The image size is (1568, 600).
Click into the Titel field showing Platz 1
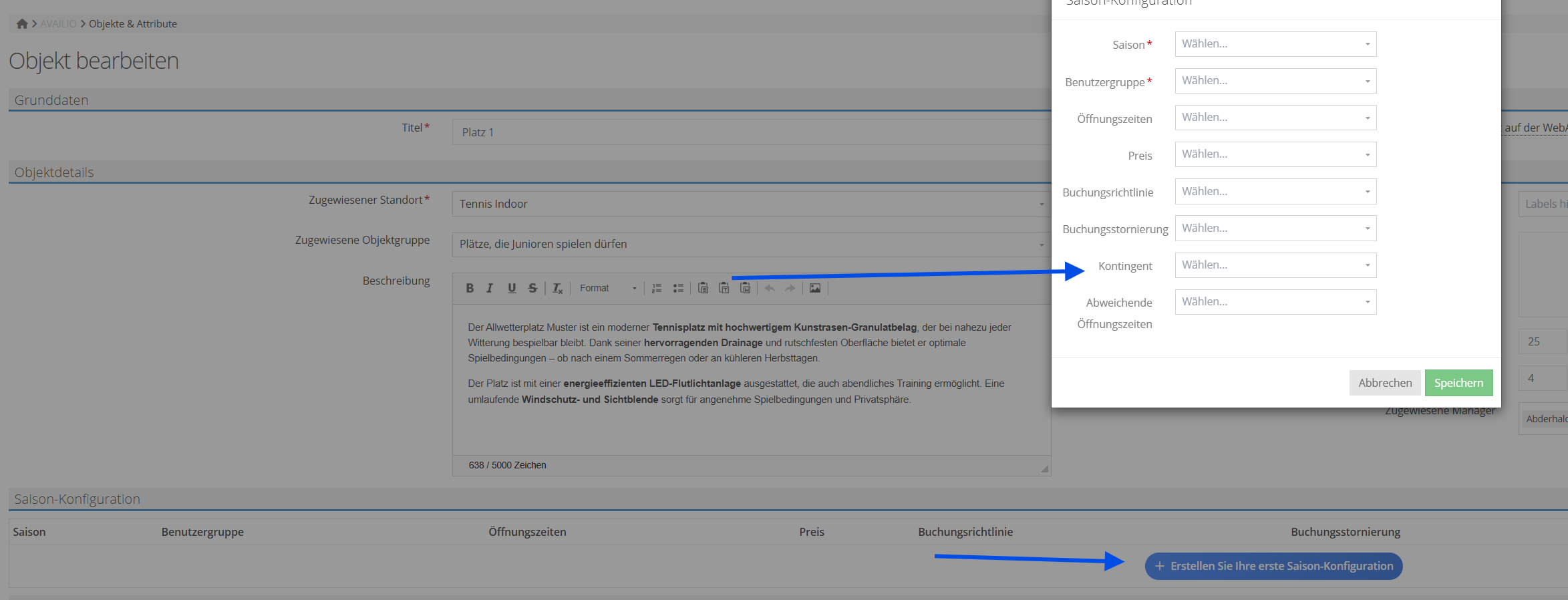[748, 132]
